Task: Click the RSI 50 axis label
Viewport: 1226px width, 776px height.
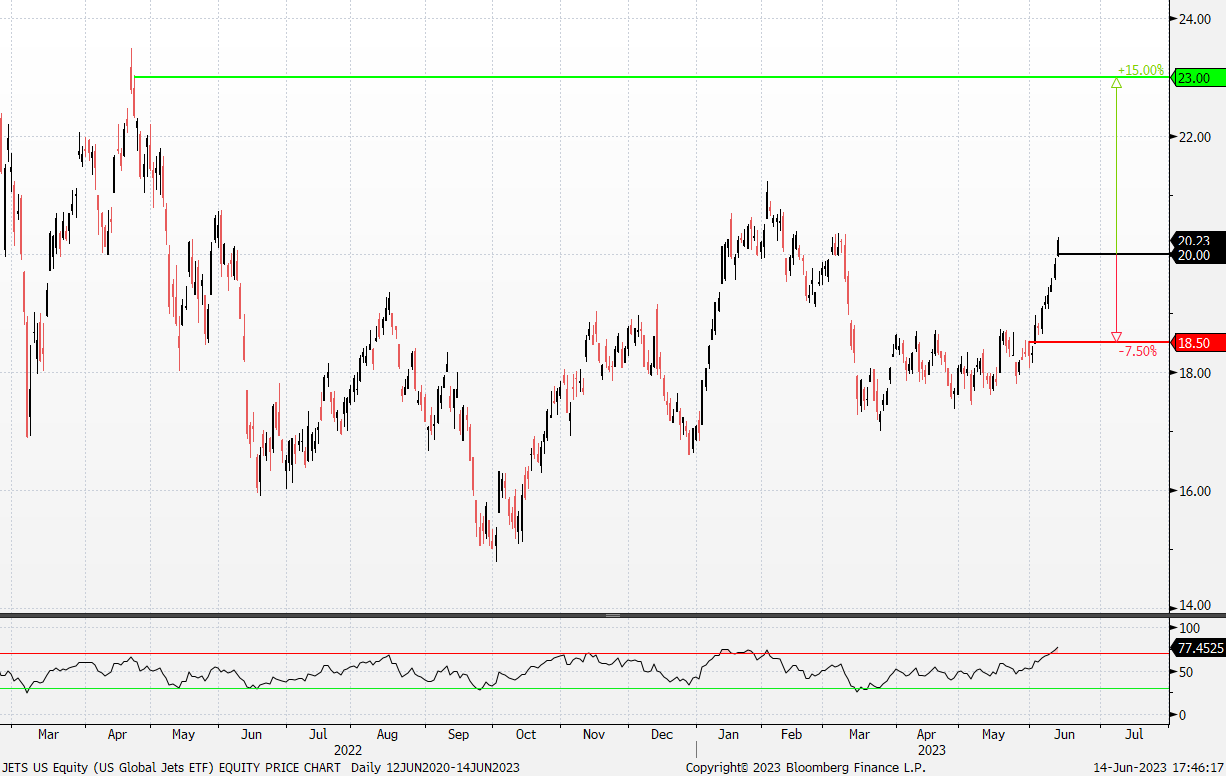Action: click(1186, 672)
